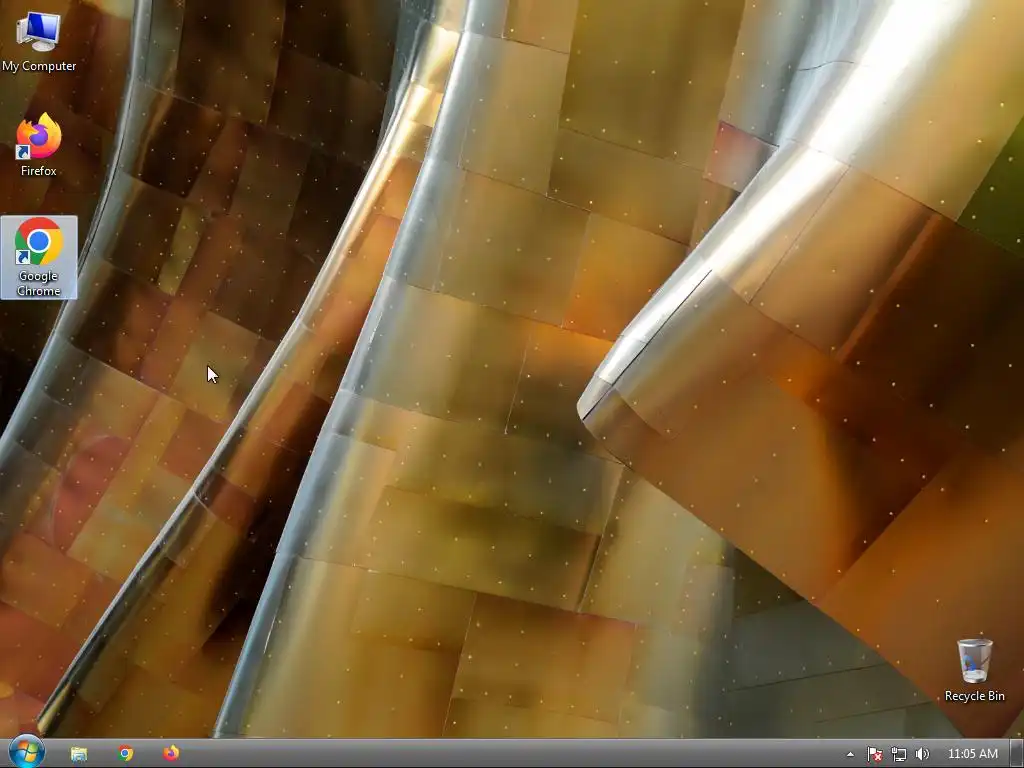Show hidden tray icons arrow

pyautogui.click(x=850, y=754)
